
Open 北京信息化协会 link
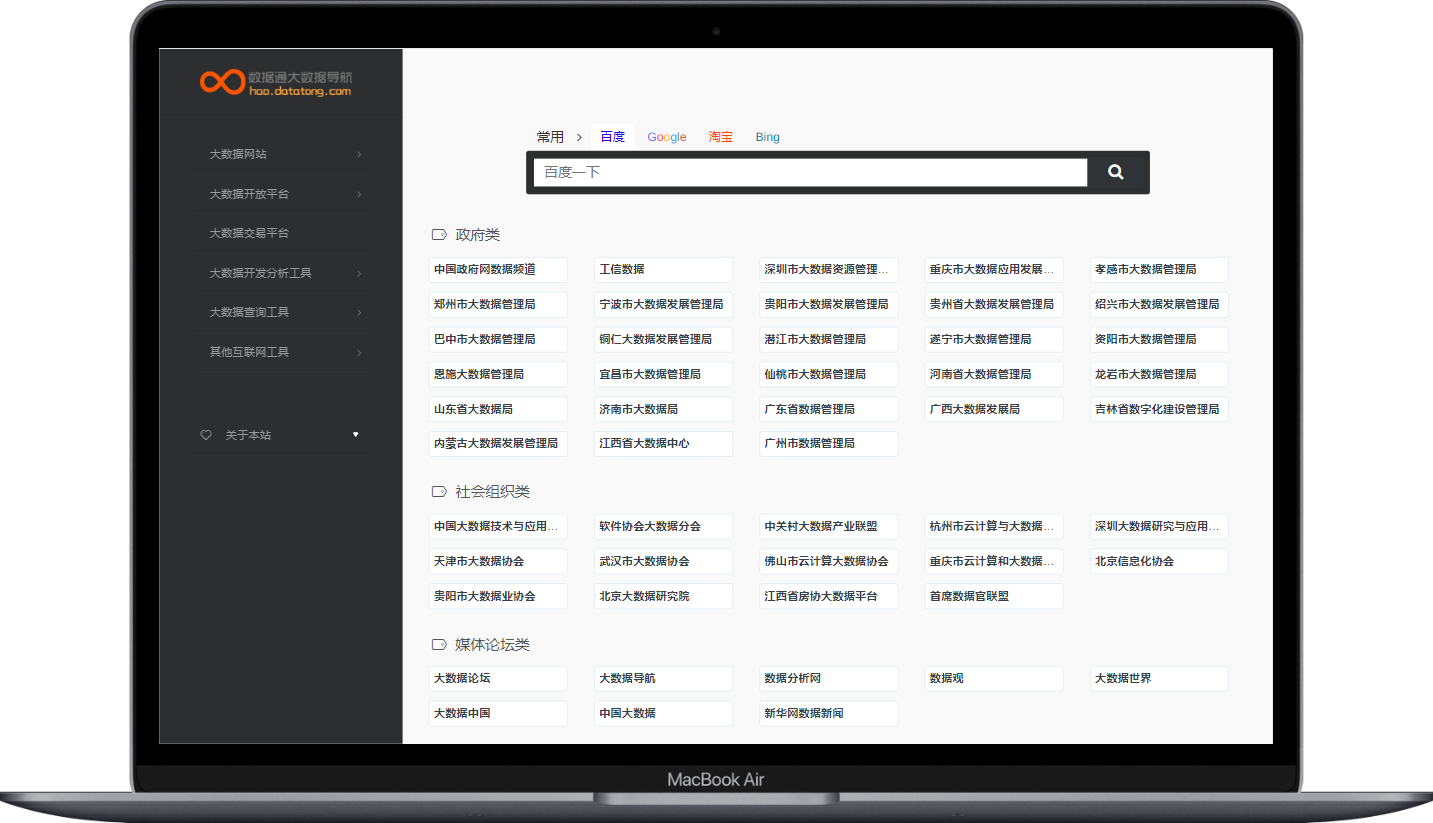tap(1159, 561)
